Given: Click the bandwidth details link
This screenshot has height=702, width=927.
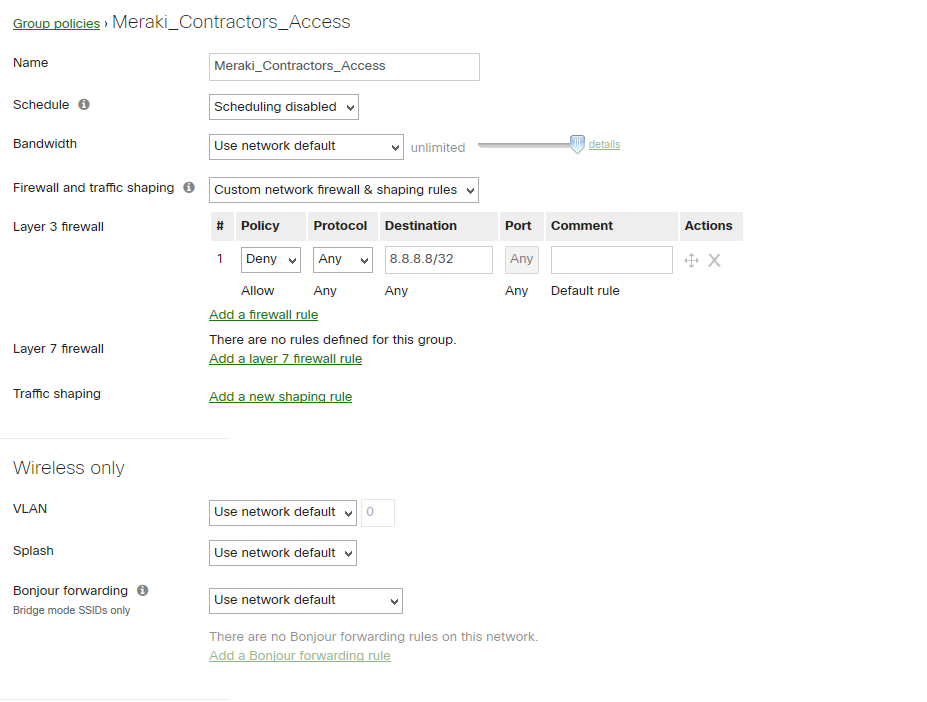Looking at the screenshot, I should tap(604, 145).
